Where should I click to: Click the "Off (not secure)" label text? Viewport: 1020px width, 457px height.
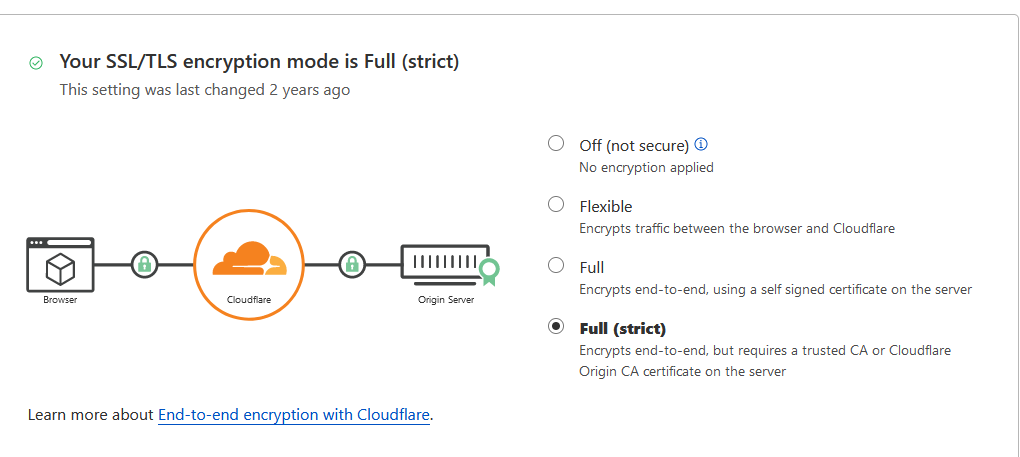[x=634, y=146]
